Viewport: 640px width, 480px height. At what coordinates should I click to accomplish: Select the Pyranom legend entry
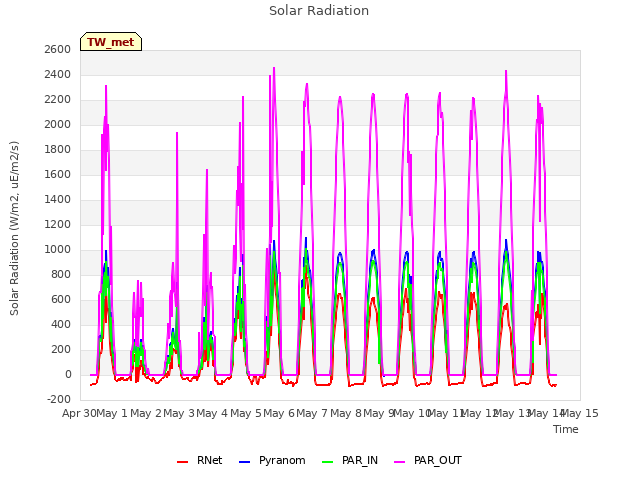pyautogui.click(x=272, y=460)
